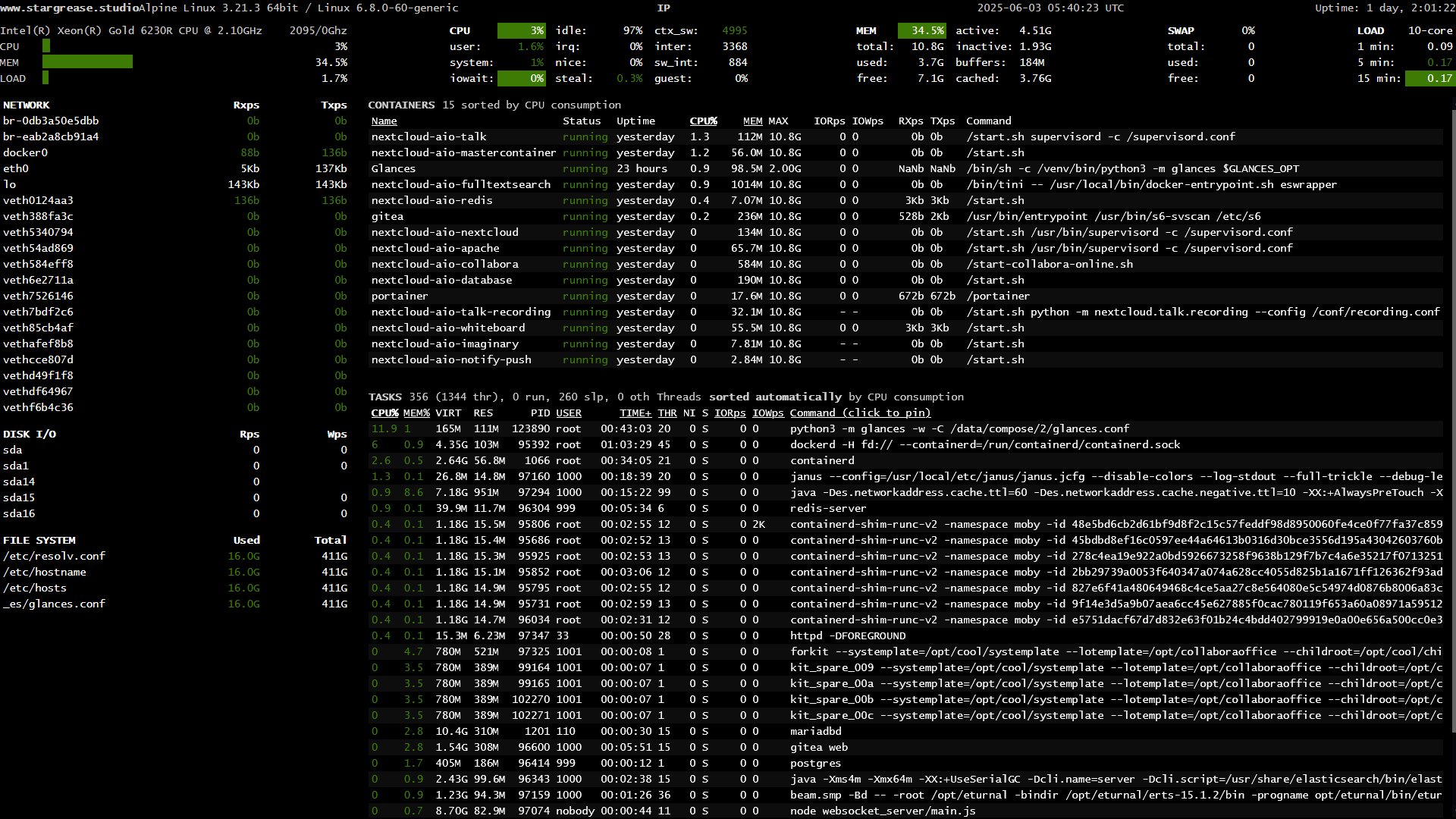Click the FILE SYSTEM section heading
Viewport: 1456px width, 819px height.
click(39, 541)
